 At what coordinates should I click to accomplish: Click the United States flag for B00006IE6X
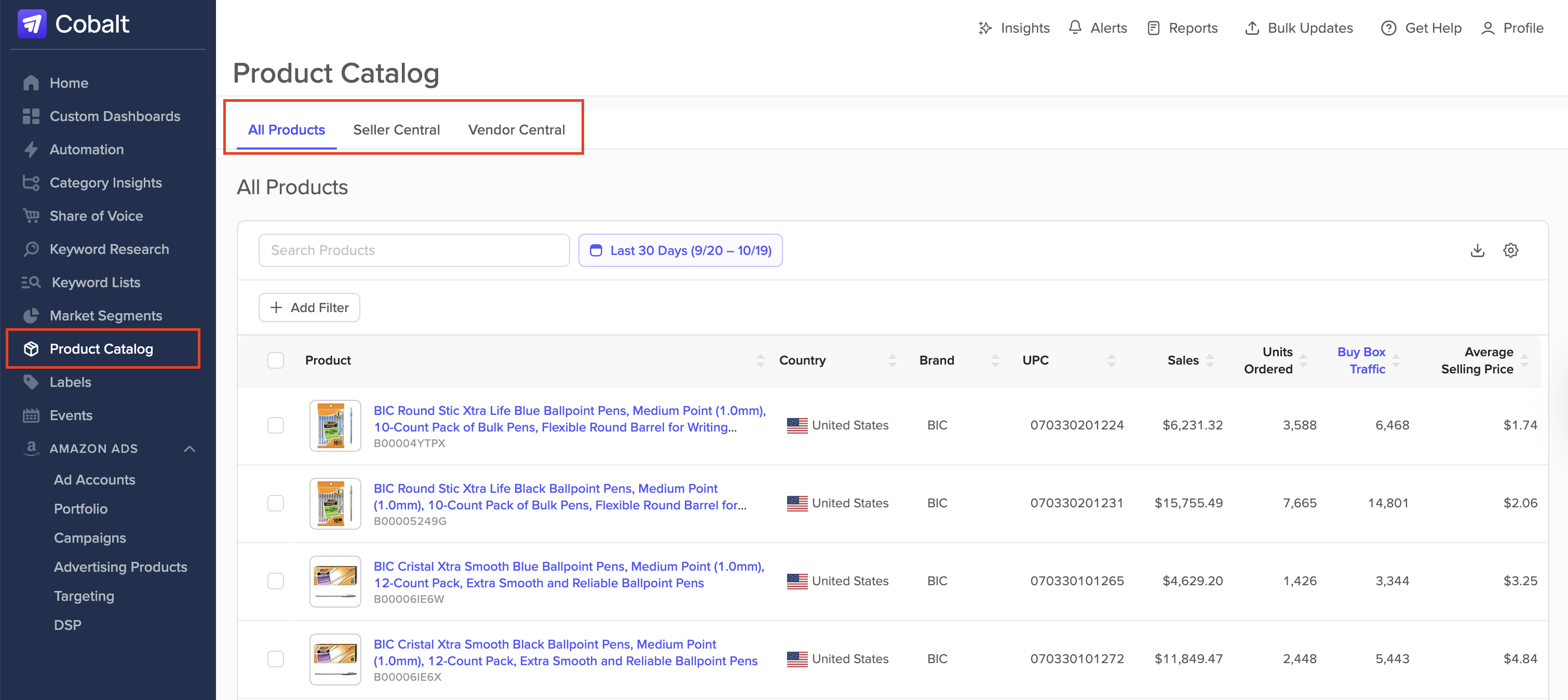[797, 659]
